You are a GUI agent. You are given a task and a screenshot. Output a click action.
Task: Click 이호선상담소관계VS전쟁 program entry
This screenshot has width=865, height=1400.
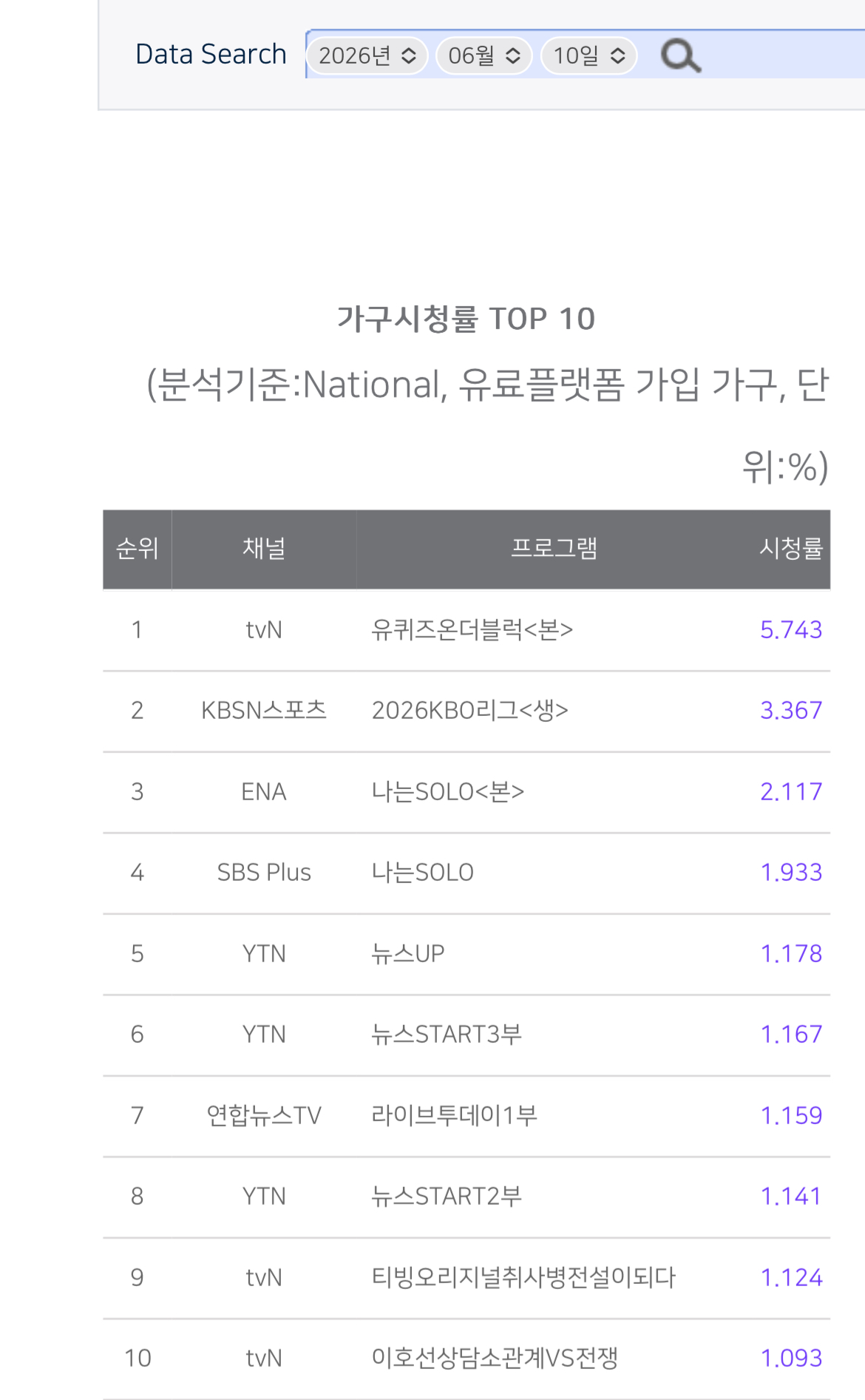(x=495, y=1359)
